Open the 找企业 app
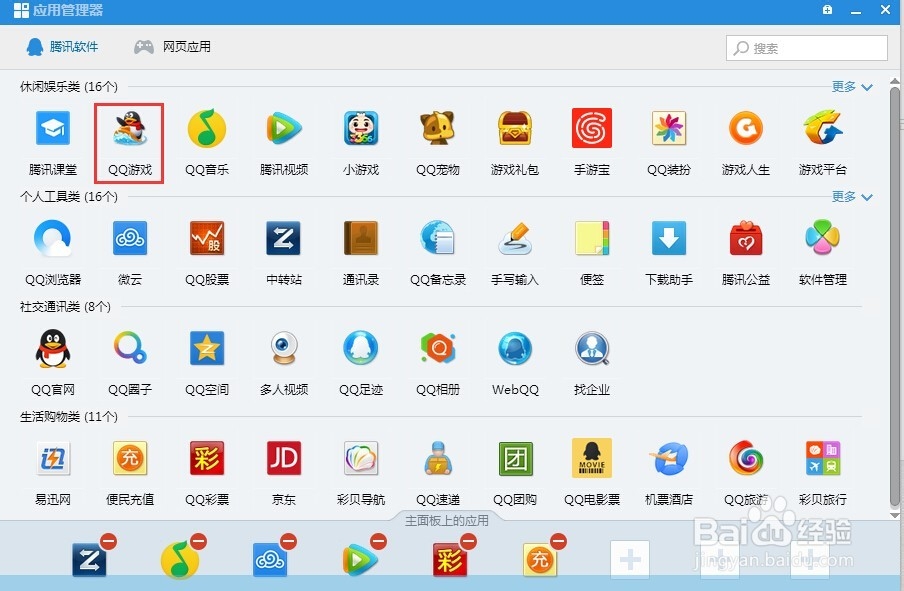This screenshot has height=591, width=904. [x=592, y=348]
